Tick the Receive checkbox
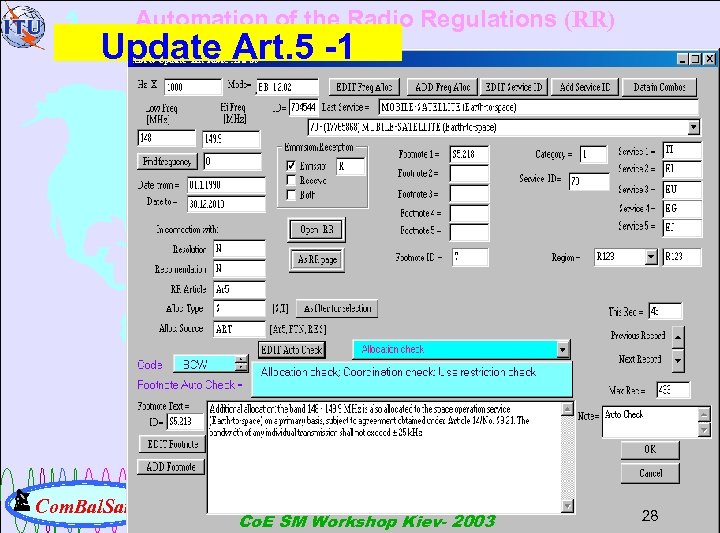 click(x=291, y=180)
